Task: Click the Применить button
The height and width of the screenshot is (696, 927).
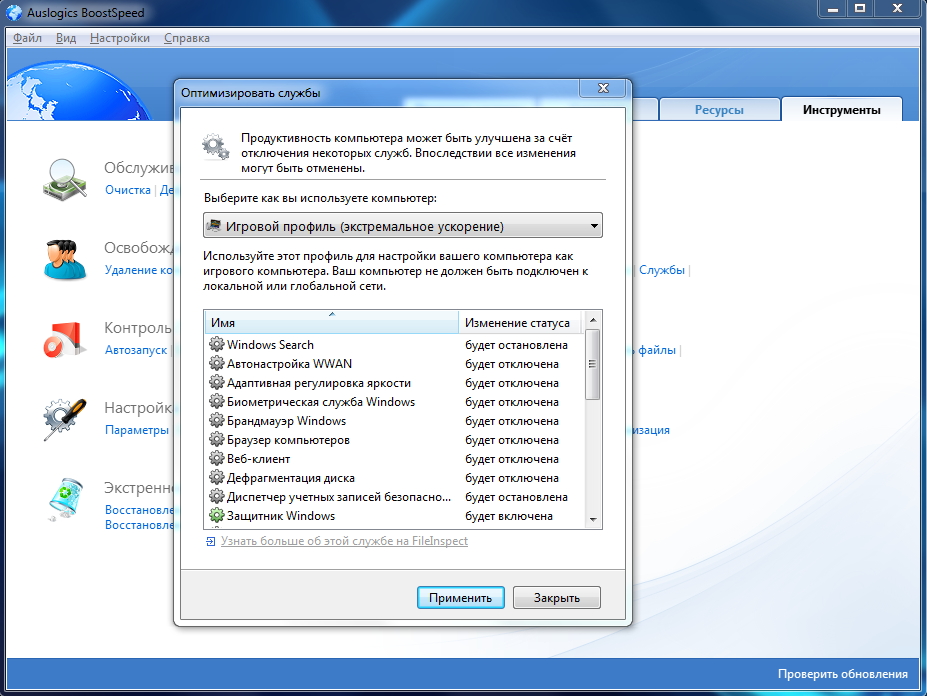Action: (x=461, y=597)
